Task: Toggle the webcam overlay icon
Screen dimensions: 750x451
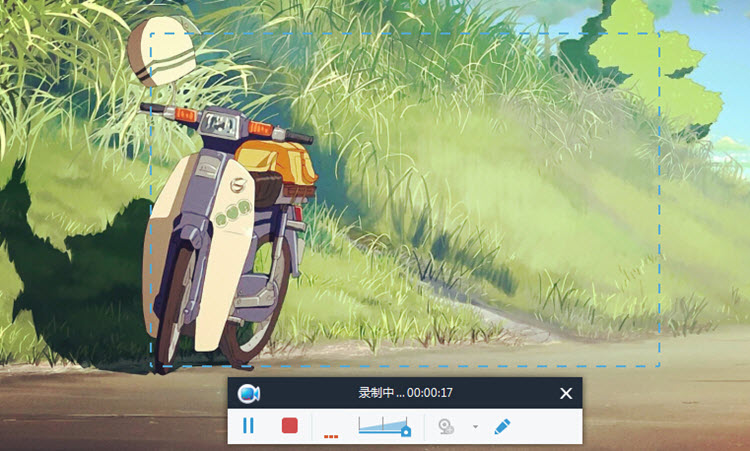Action: 446,426
